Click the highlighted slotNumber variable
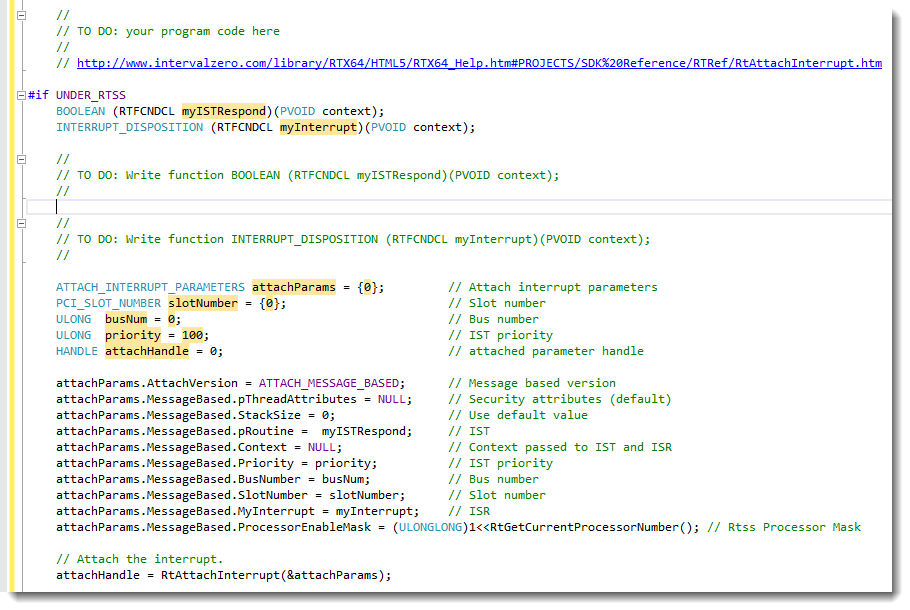 point(203,303)
